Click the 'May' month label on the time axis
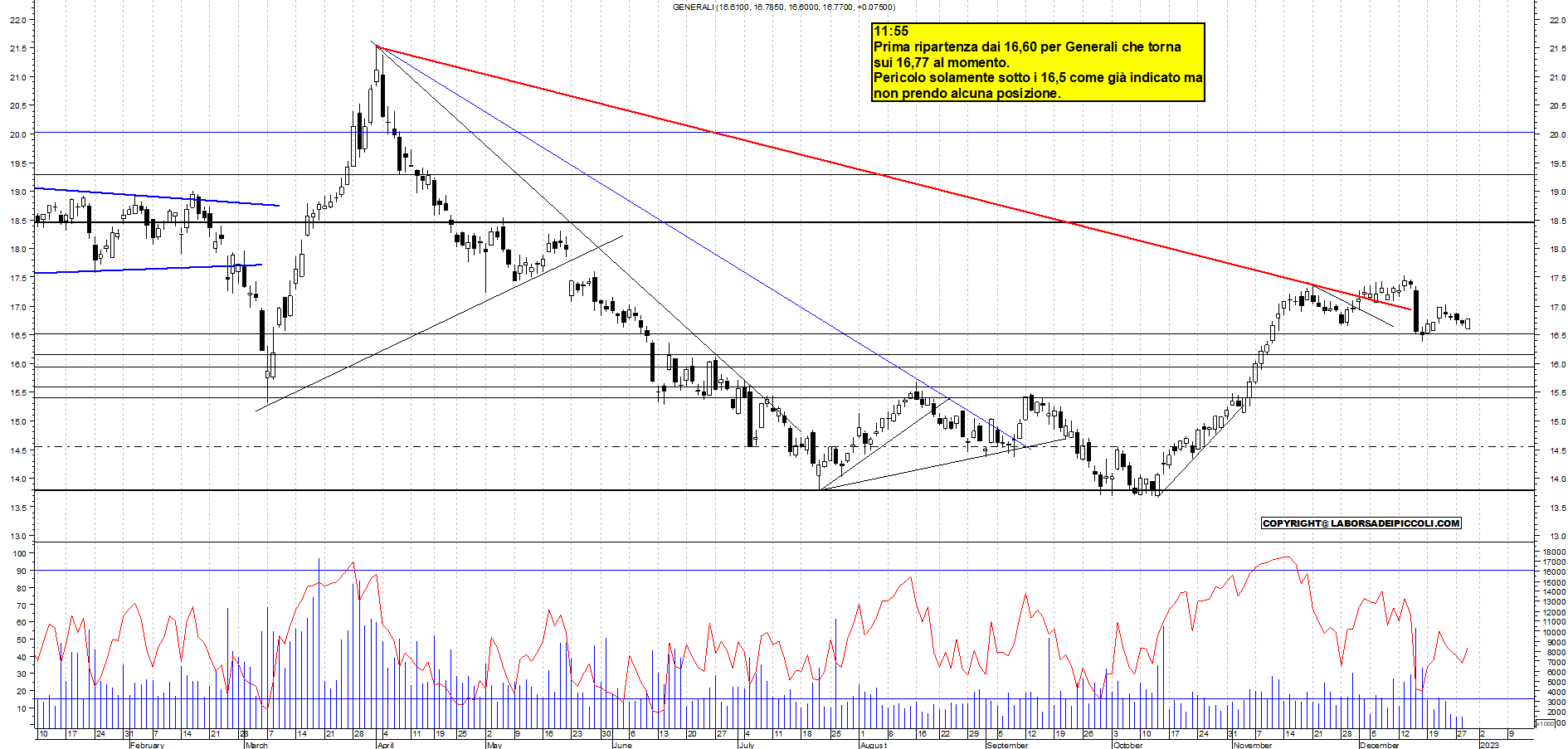This screenshot has width=1568, height=749. [x=494, y=745]
